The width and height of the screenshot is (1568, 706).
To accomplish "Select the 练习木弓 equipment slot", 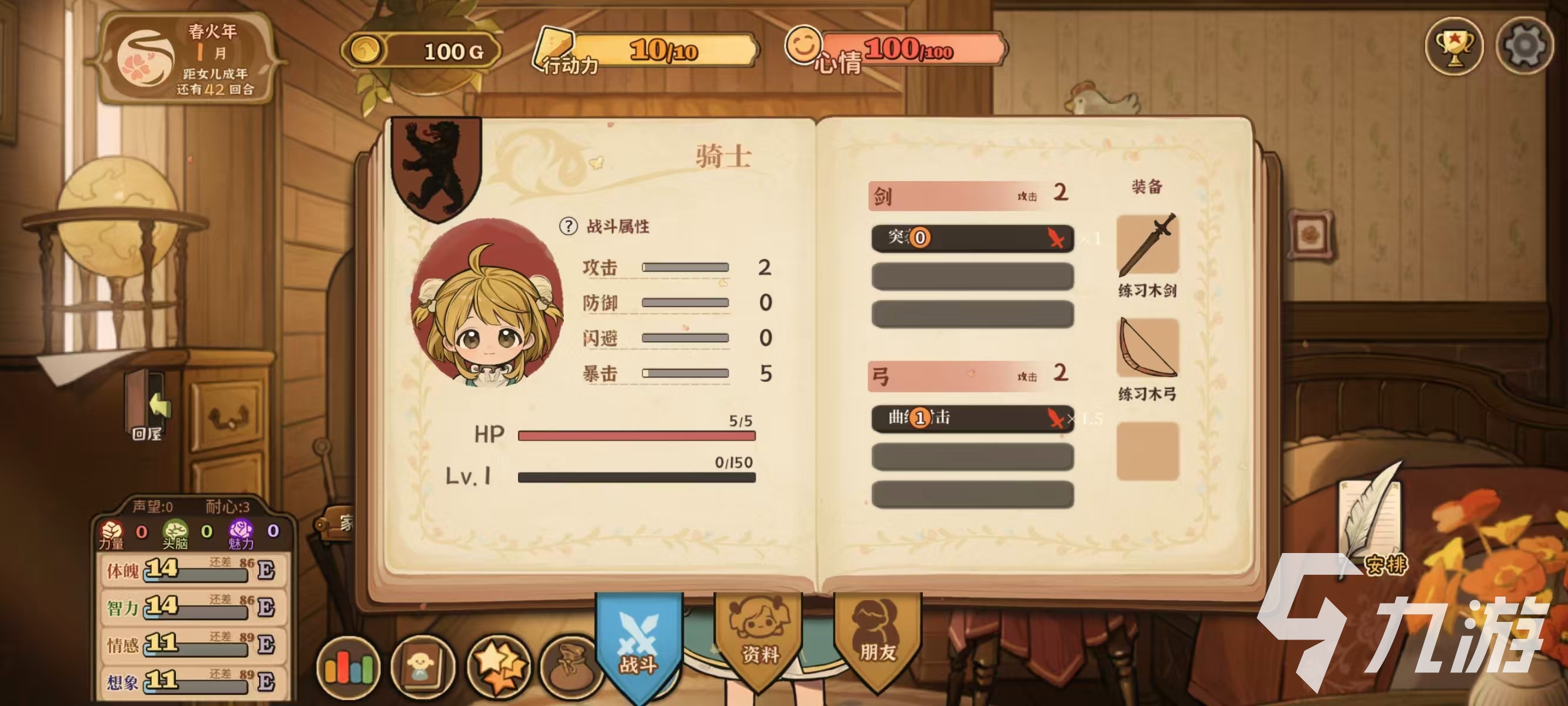I will [x=1147, y=348].
